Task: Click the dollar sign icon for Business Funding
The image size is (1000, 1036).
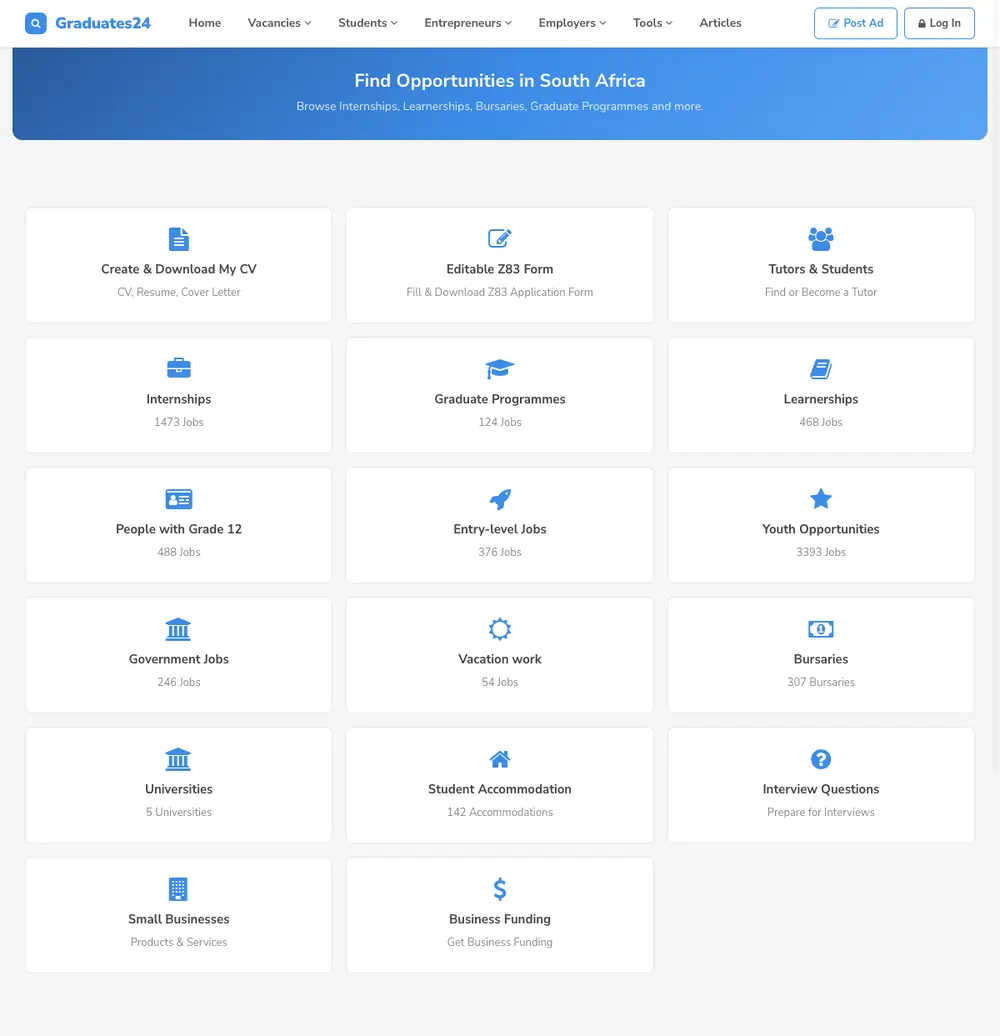Action: (x=500, y=889)
